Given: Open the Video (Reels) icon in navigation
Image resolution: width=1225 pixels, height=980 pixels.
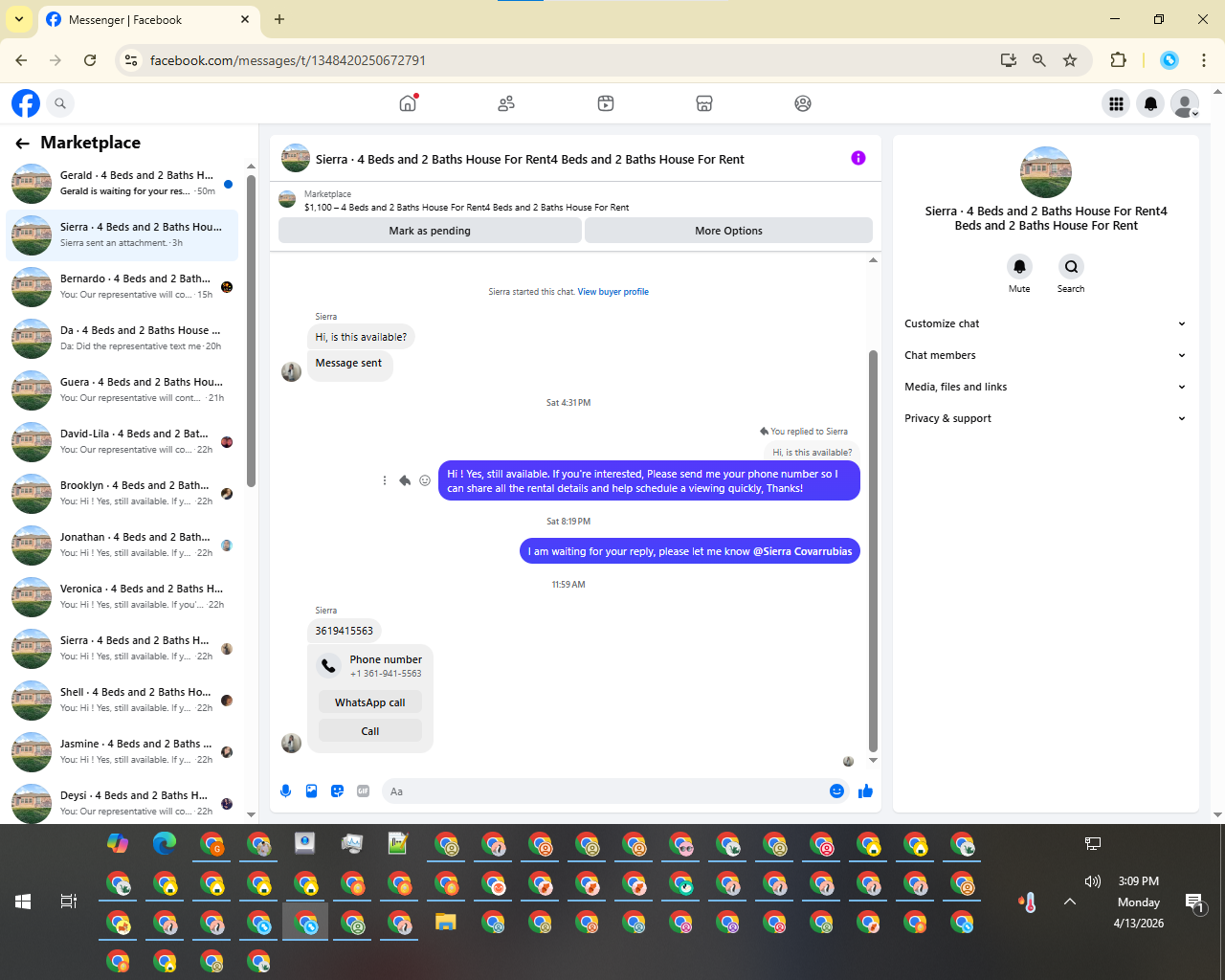Looking at the screenshot, I should 606,103.
